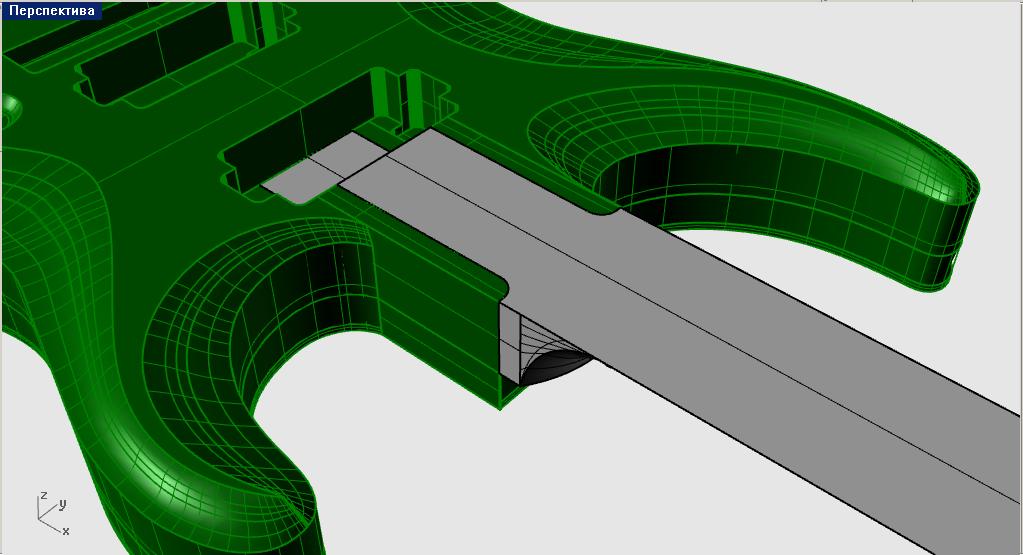The image size is (1023, 555).
Task: Click the Перспектива viewport title label
Action: tap(52, 11)
